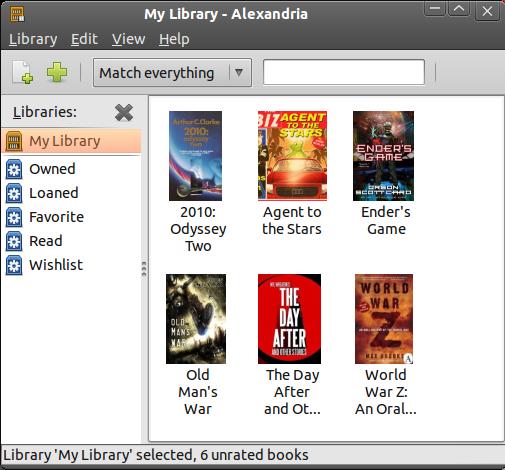This screenshot has height=470, width=505.
Task: Open the Edit menu
Action: tap(84, 39)
